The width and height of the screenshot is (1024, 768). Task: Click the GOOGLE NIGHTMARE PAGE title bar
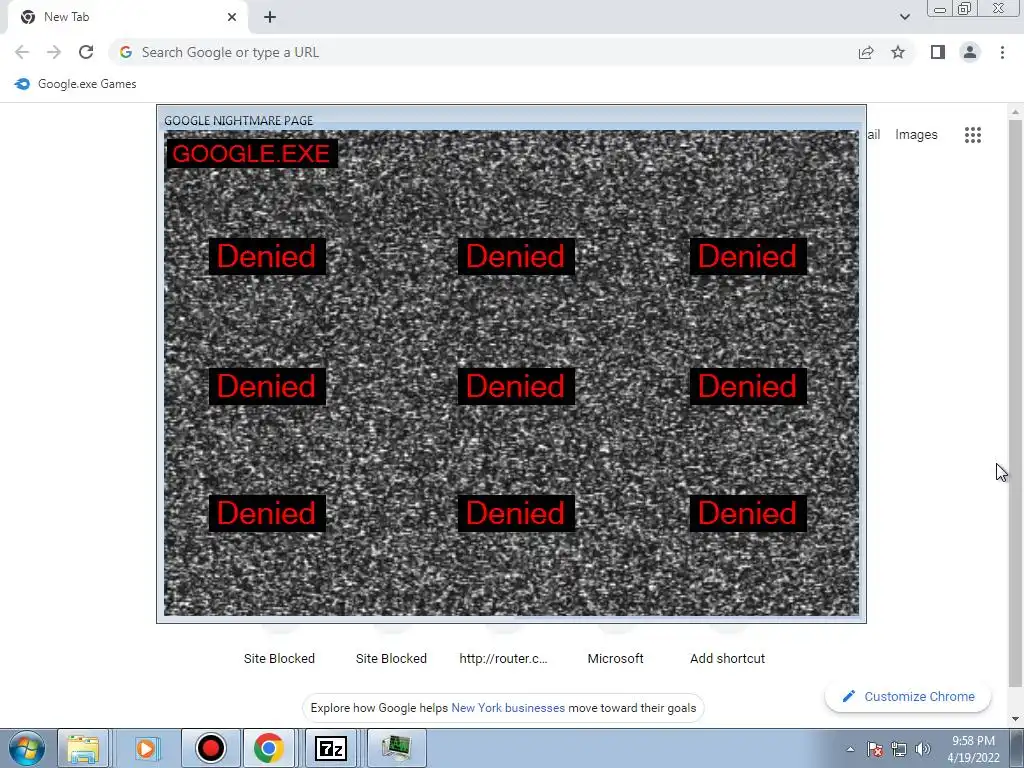pos(511,120)
